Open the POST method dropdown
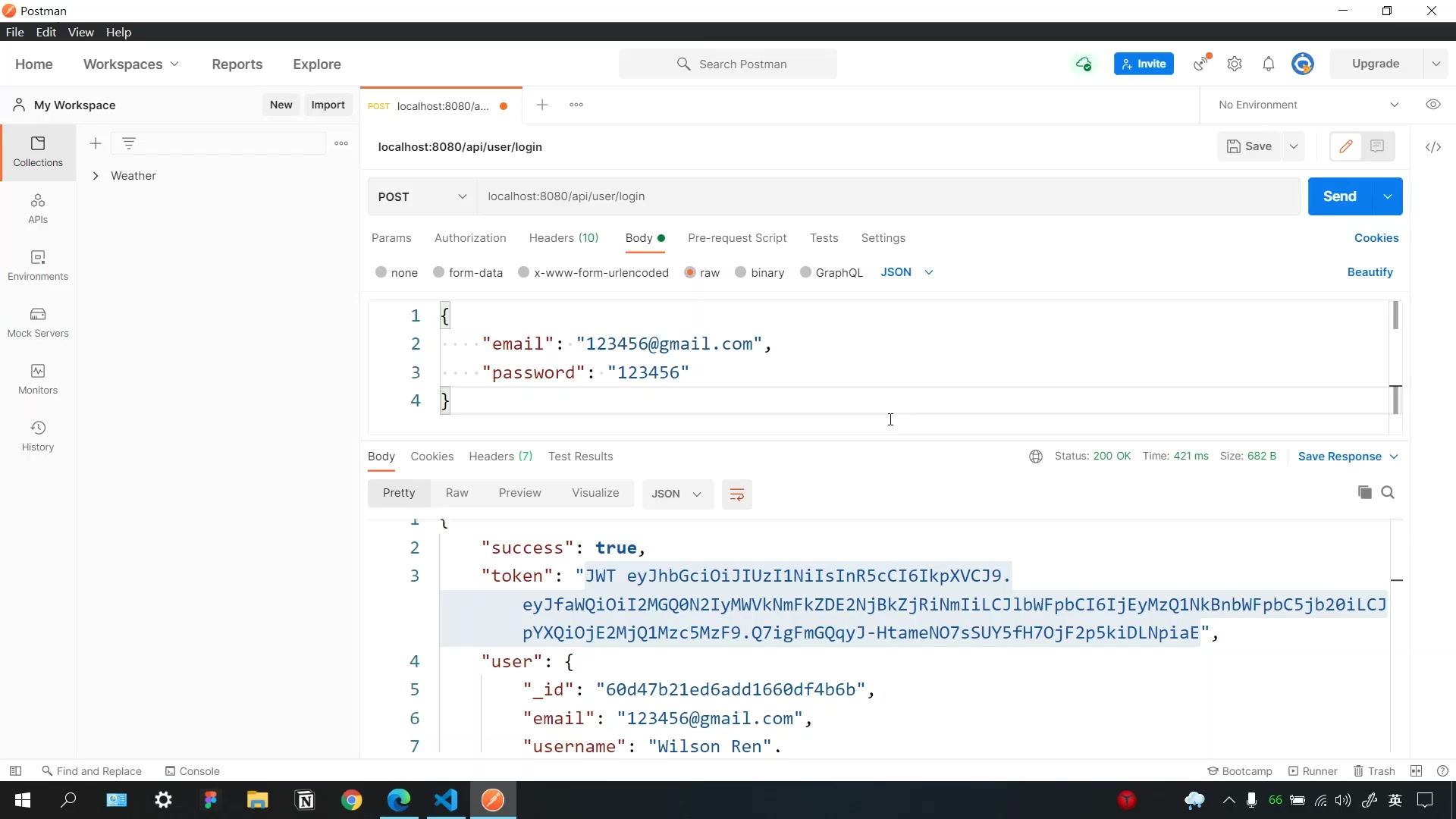Image resolution: width=1456 pixels, height=819 pixels. tap(422, 197)
